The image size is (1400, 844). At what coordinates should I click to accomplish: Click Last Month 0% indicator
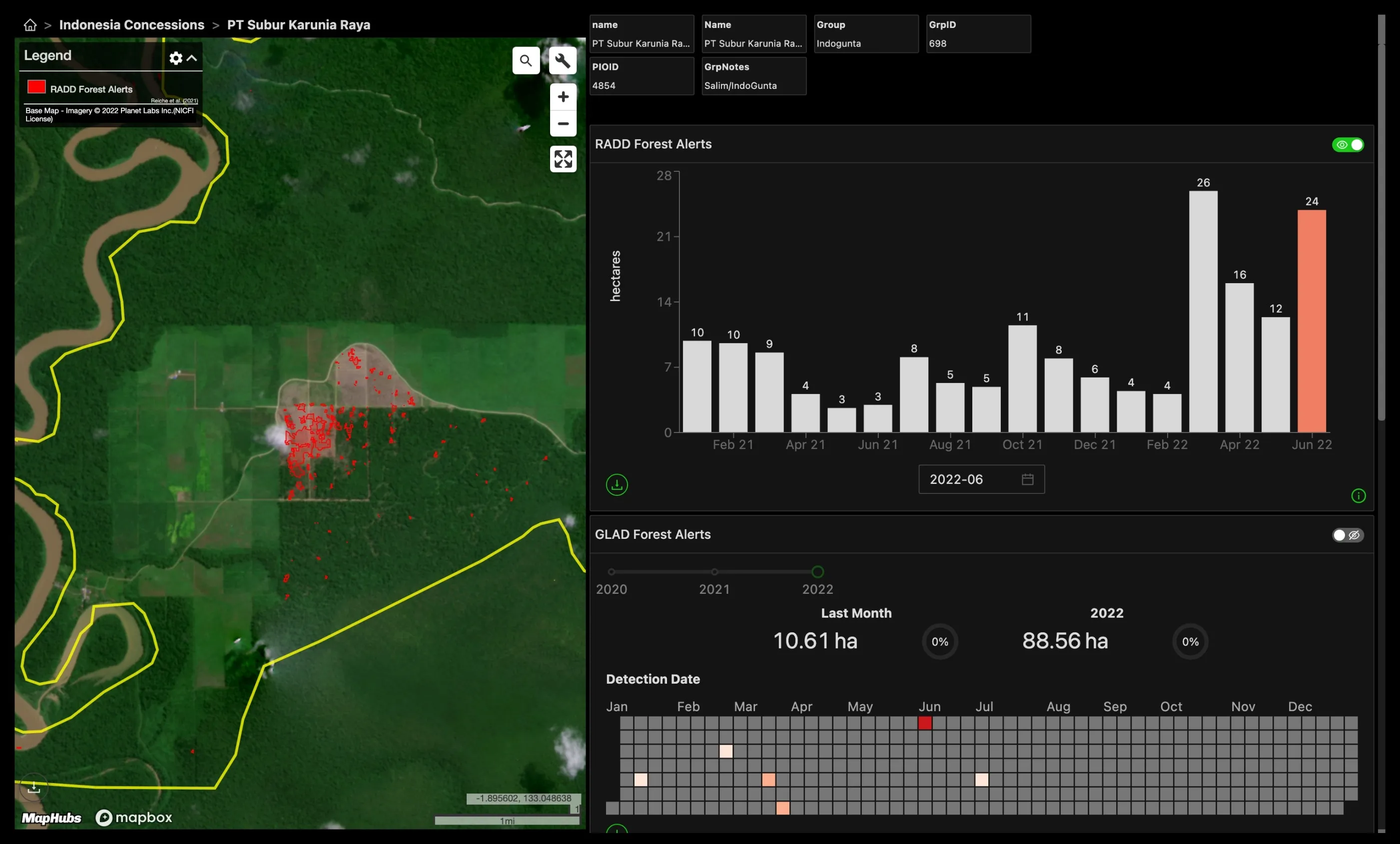tap(940, 642)
